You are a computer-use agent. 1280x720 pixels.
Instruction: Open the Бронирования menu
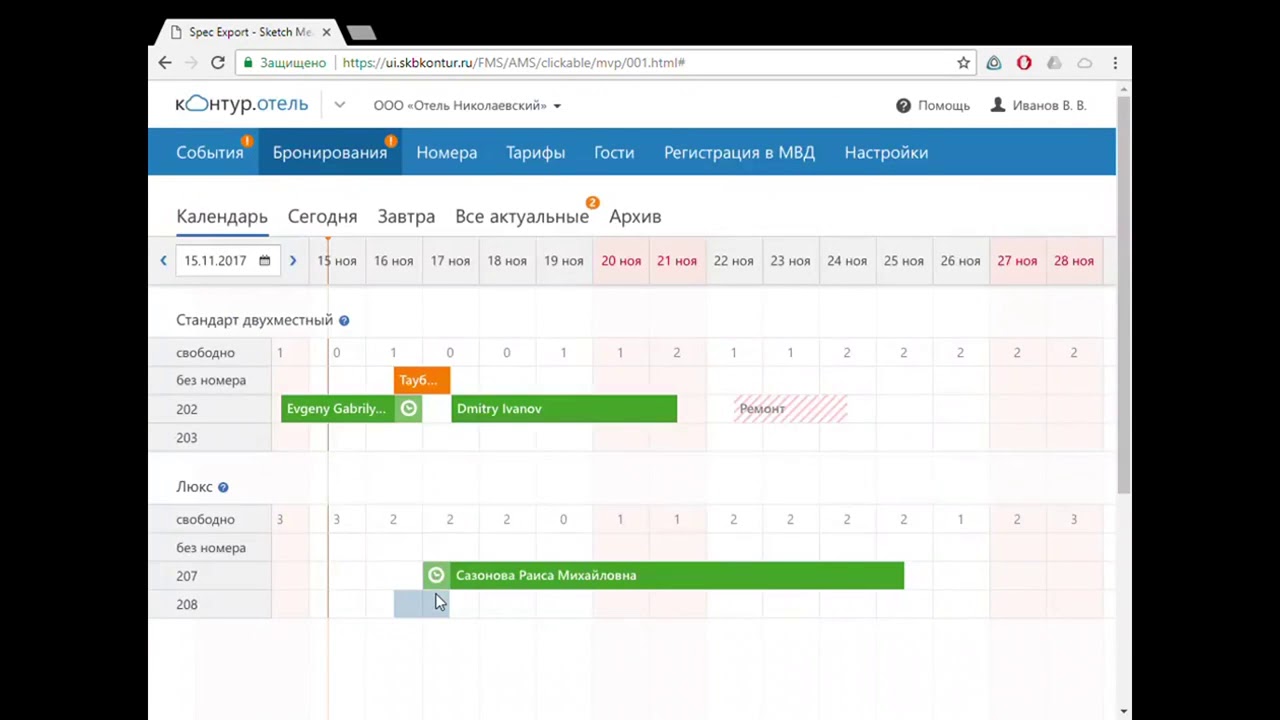pos(330,152)
